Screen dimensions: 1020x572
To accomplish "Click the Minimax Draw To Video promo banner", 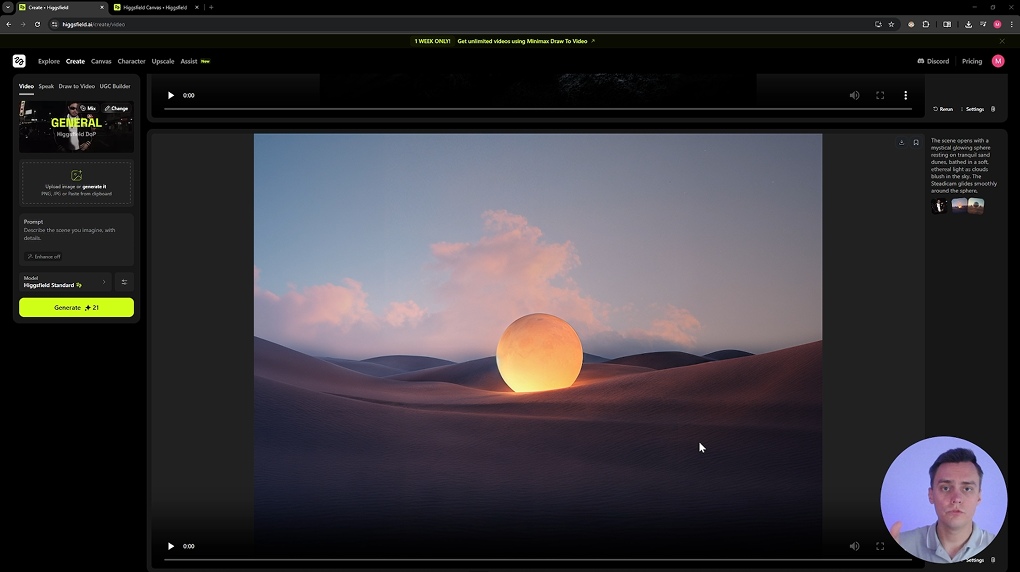I will (504, 41).
